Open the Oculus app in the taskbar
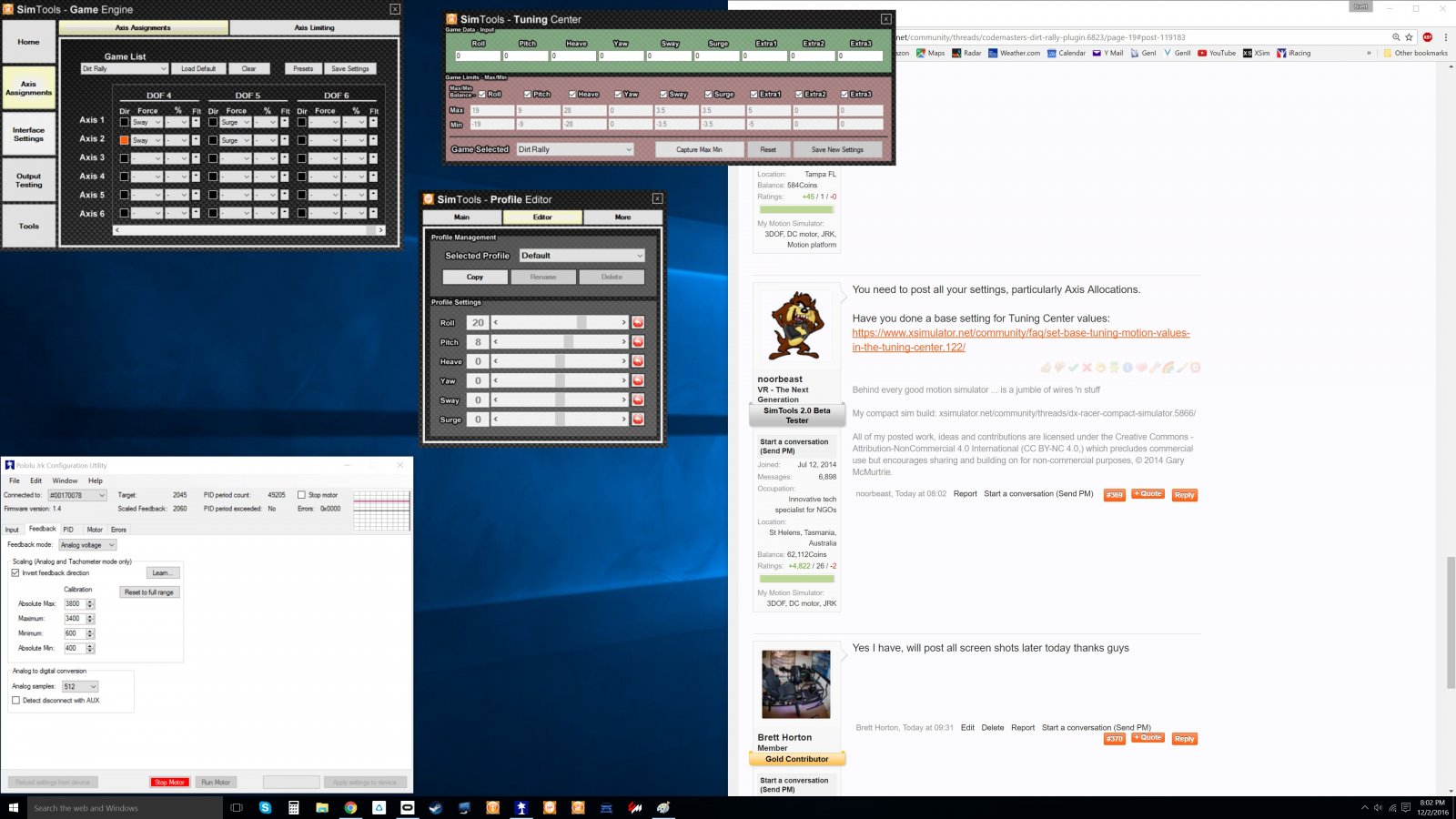Screen dimensions: 1456x819 tap(407, 807)
